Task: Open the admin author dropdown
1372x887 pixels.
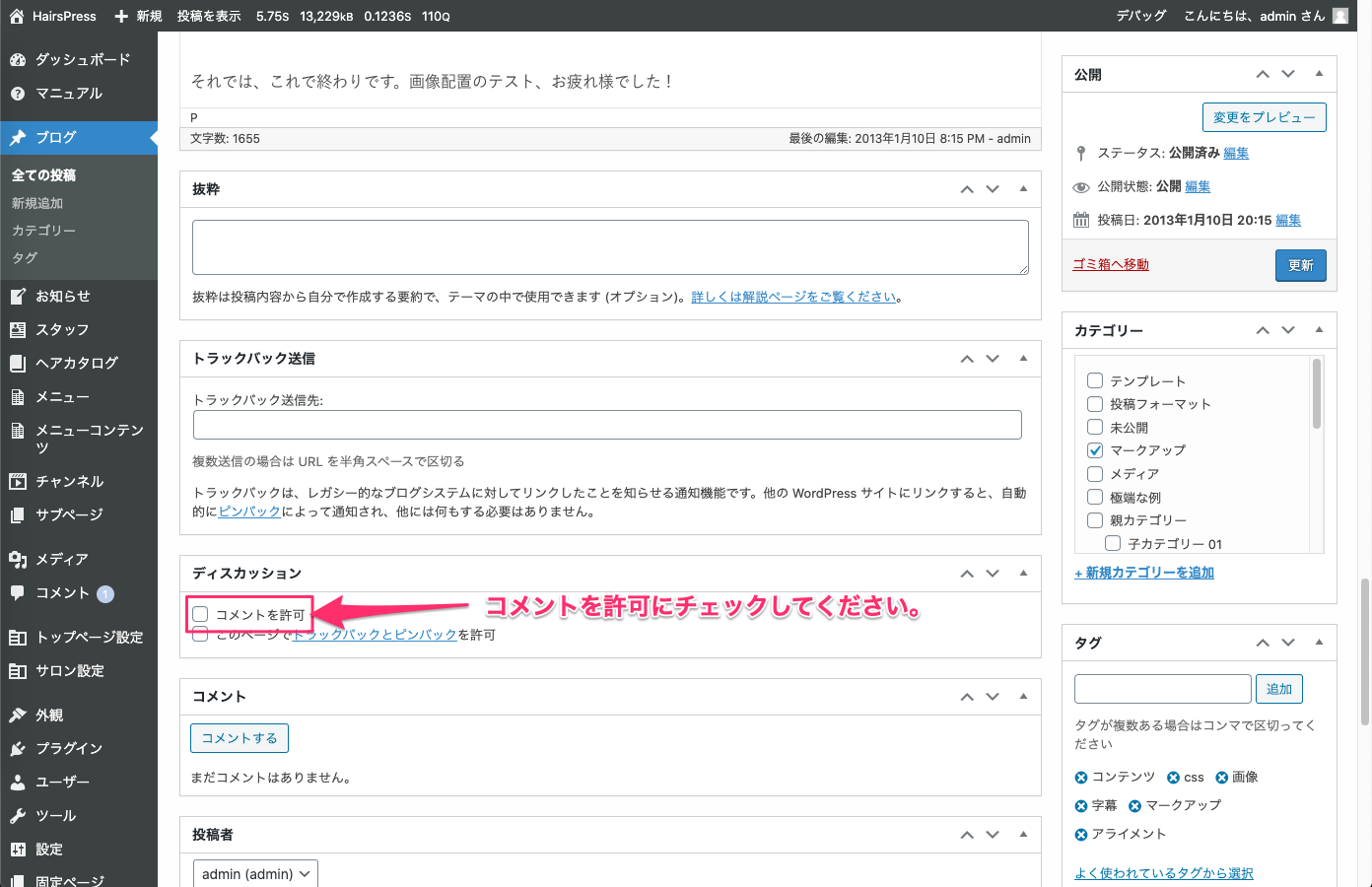Action: tap(255, 874)
